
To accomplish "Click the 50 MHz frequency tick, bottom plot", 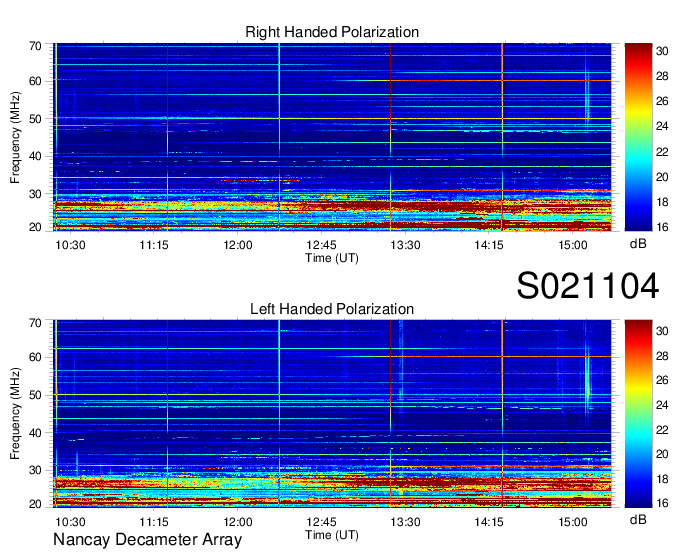I will pos(36,395).
